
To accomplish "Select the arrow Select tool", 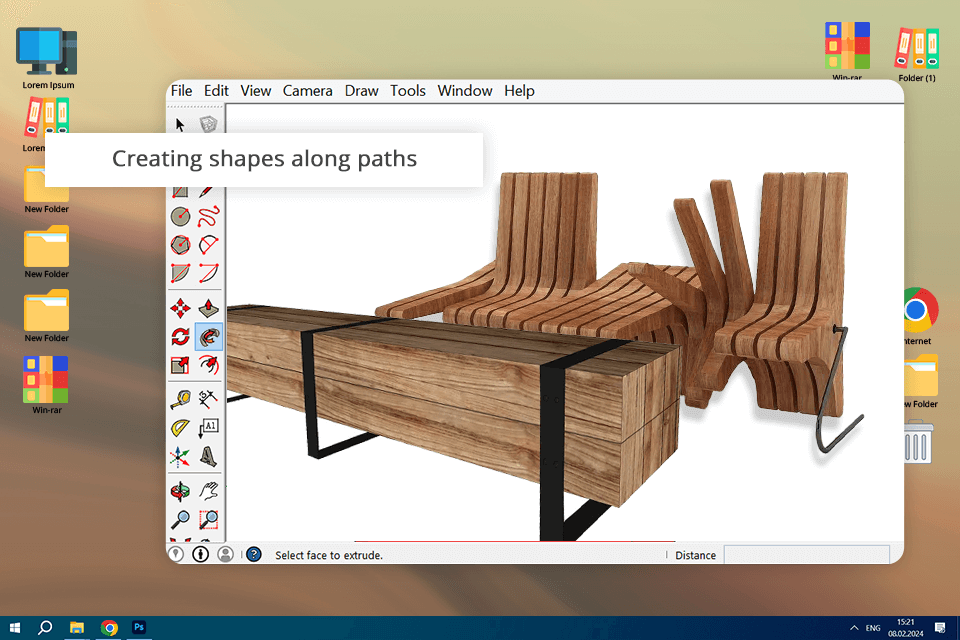I will (x=179, y=125).
